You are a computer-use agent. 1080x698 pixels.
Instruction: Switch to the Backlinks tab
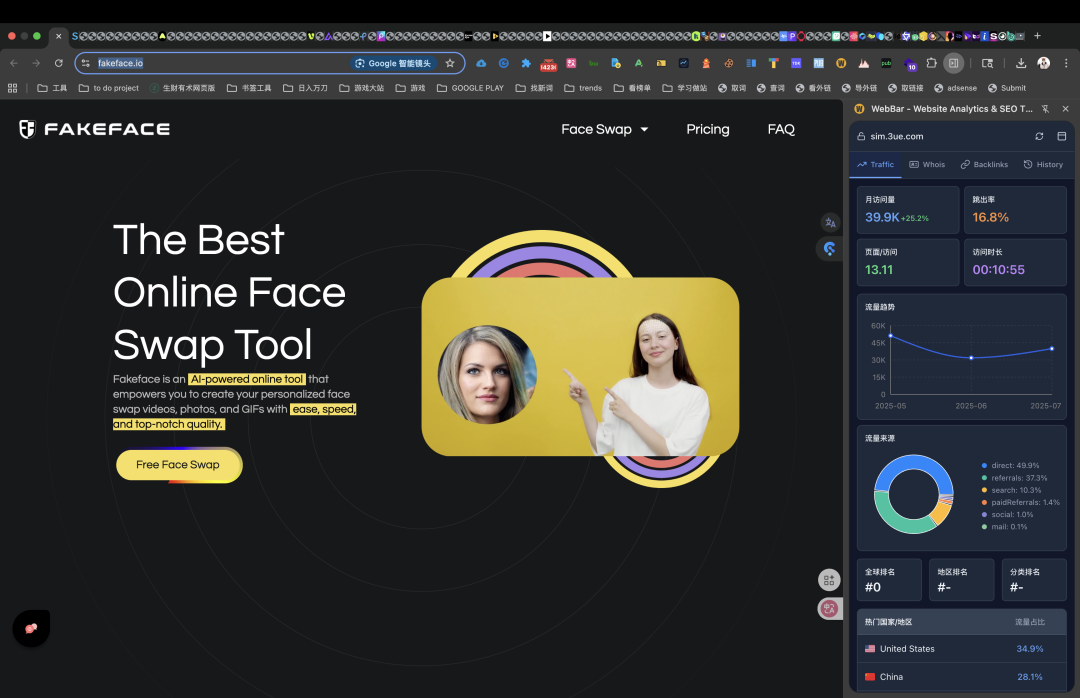click(x=984, y=165)
